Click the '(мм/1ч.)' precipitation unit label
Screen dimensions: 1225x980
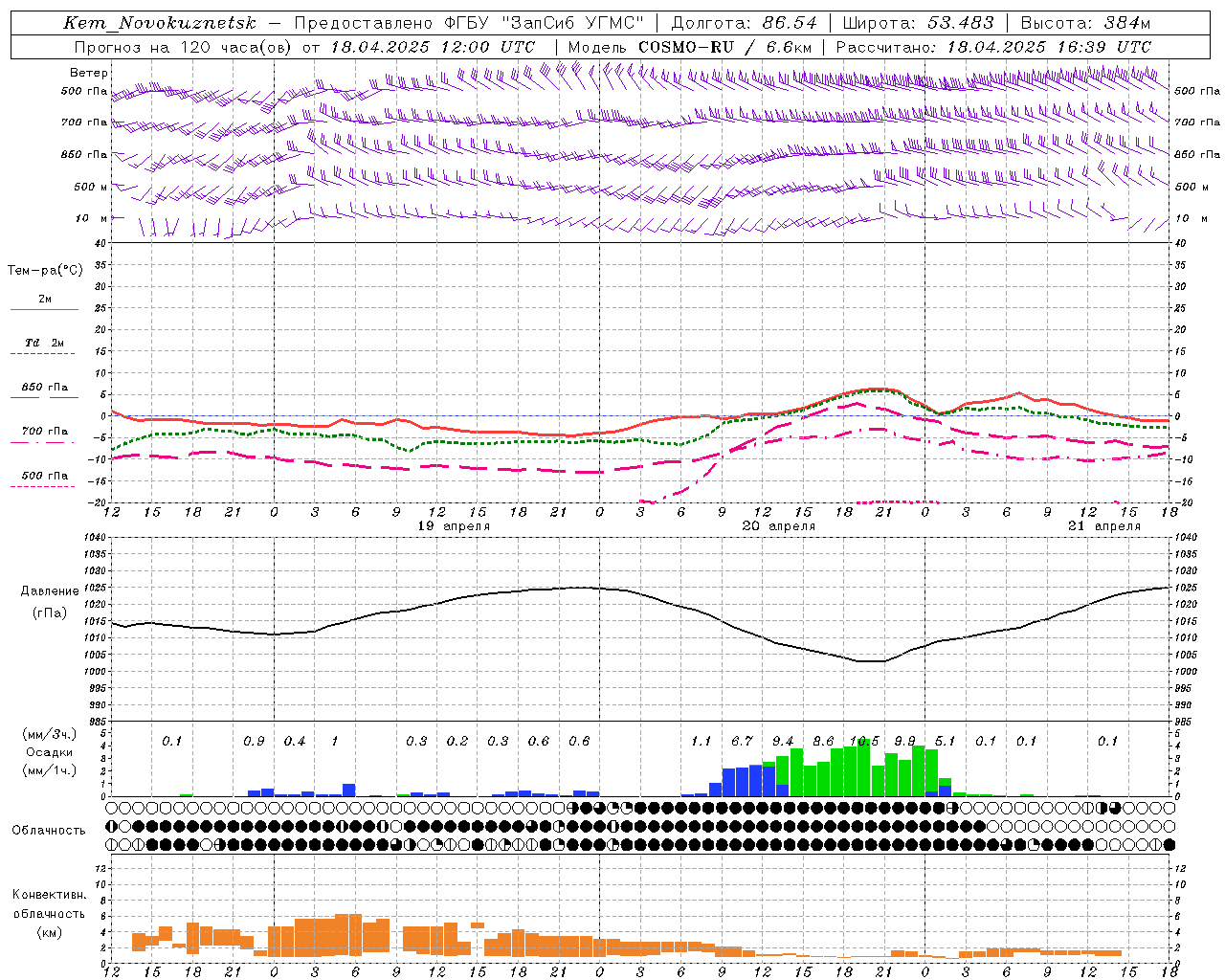[49, 770]
